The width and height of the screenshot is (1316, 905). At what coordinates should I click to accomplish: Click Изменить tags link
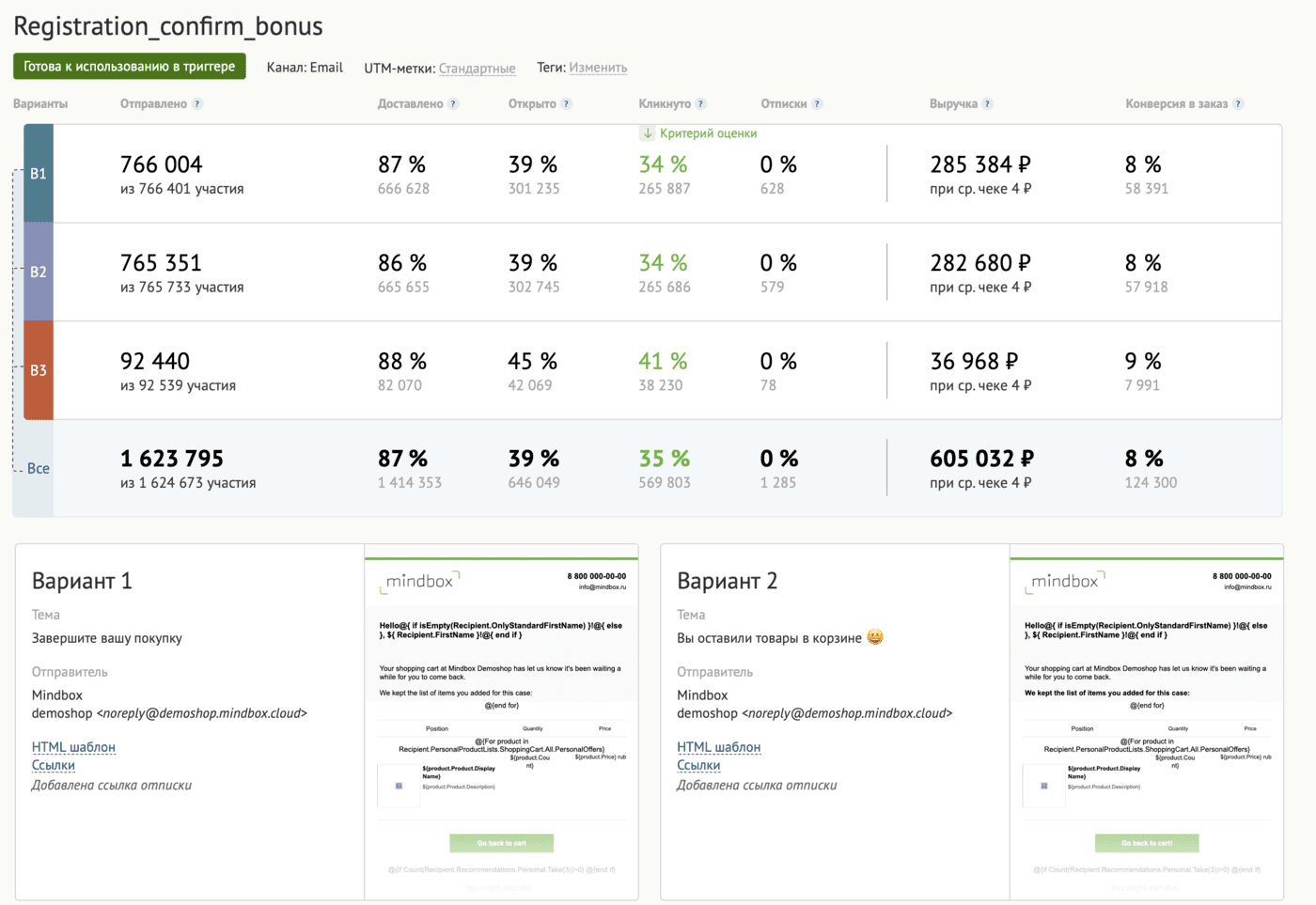point(598,68)
